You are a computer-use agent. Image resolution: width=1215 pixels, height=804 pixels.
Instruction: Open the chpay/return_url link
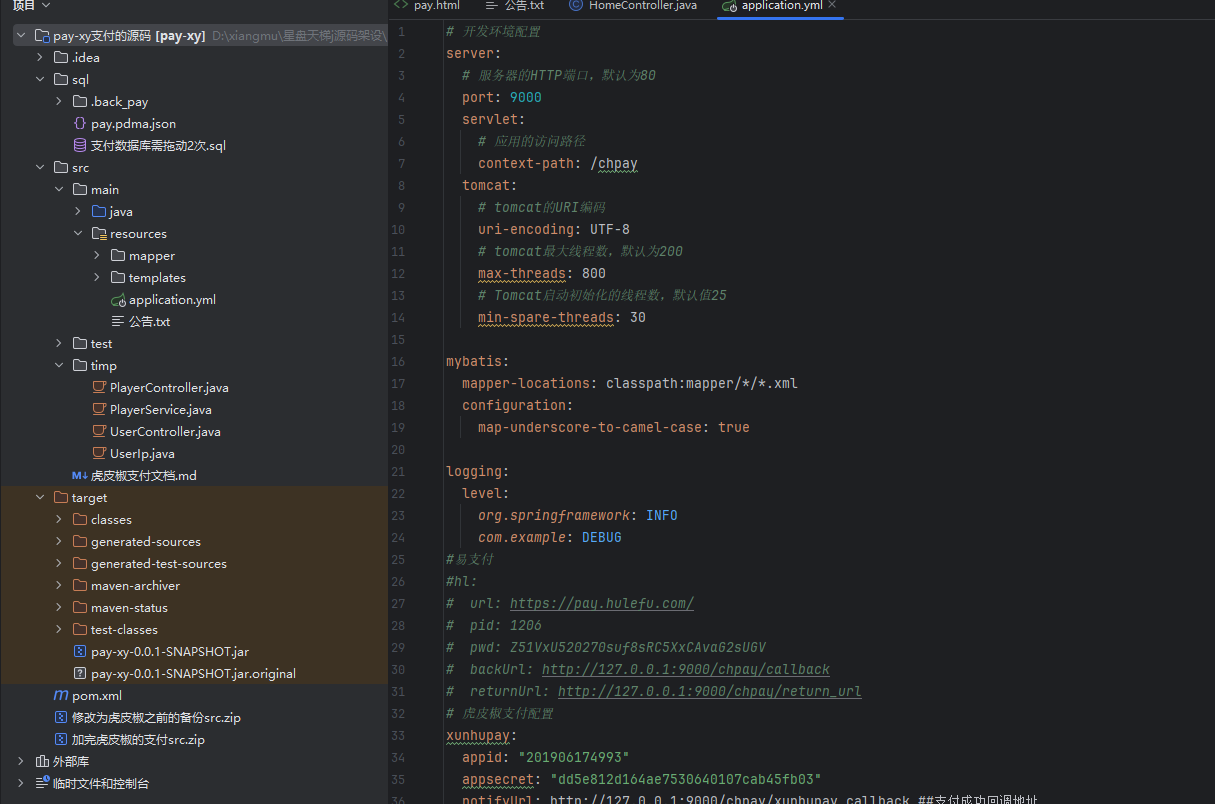pyautogui.click(x=709, y=691)
